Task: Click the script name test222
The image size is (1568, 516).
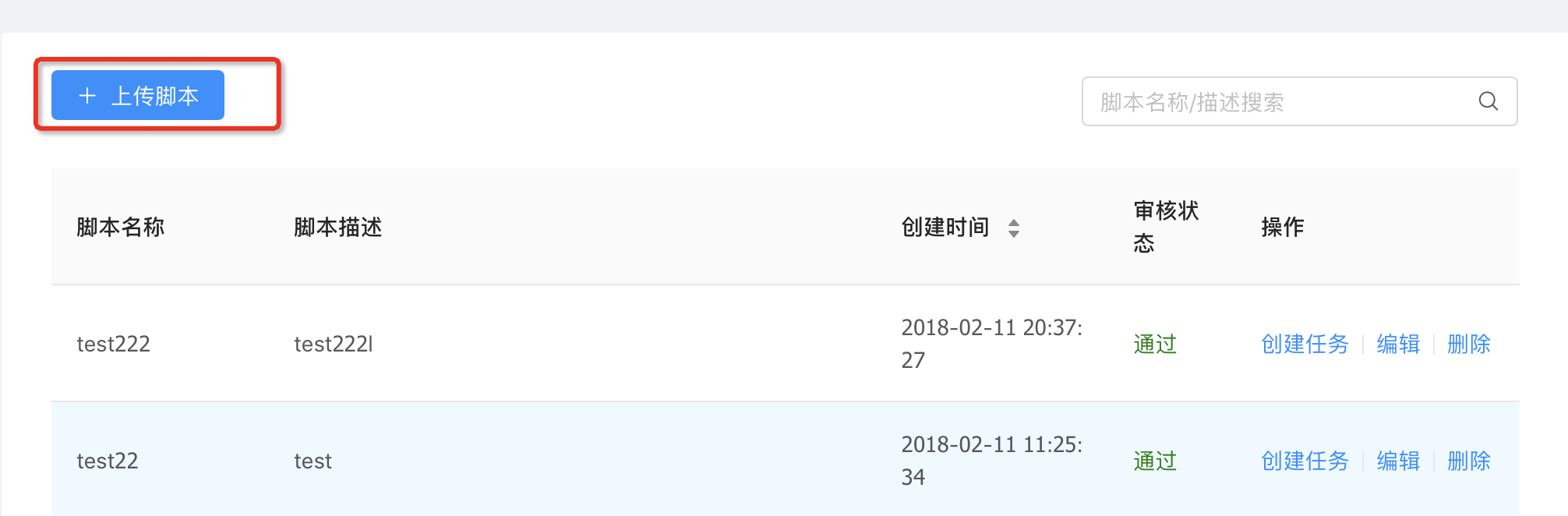Action: pos(112,344)
